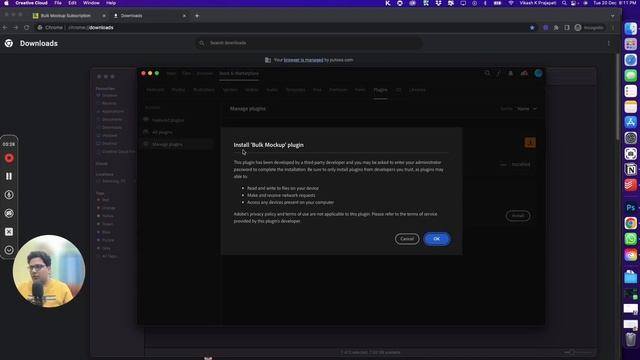Open Google Chrome from the dock
640x360 pixels.
point(631,223)
